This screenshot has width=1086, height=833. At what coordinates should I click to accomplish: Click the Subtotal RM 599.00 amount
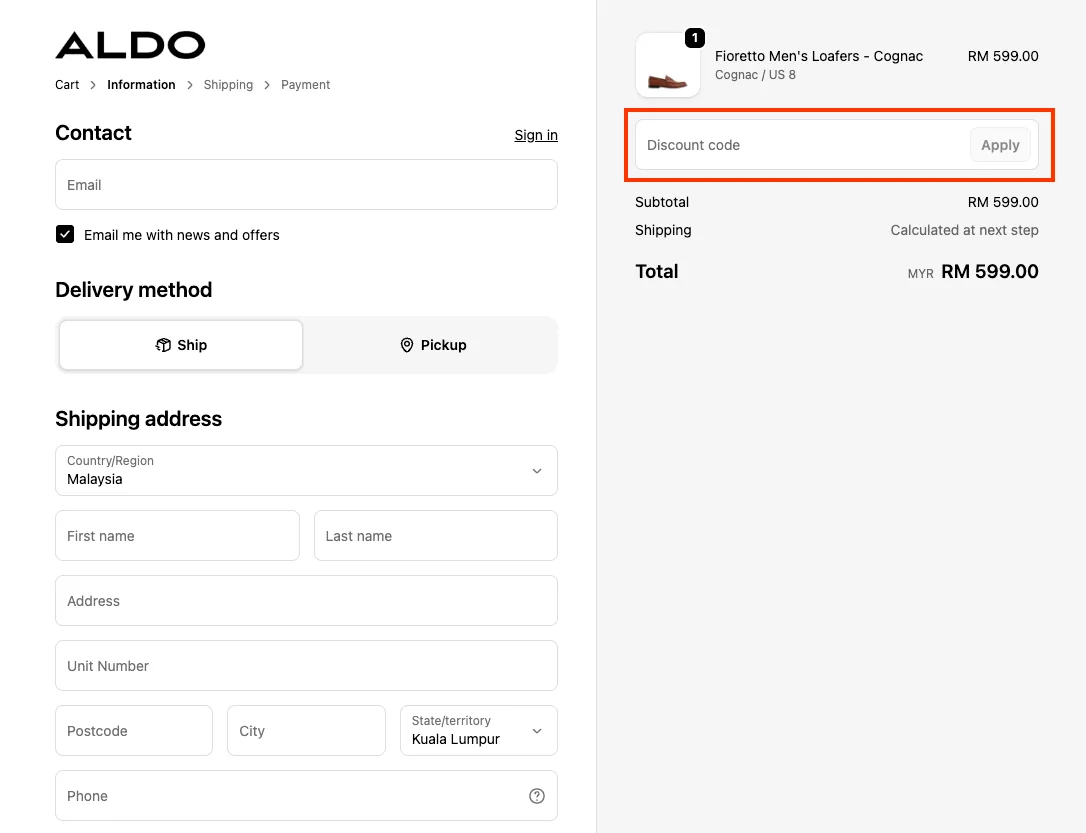(1003, 202)
